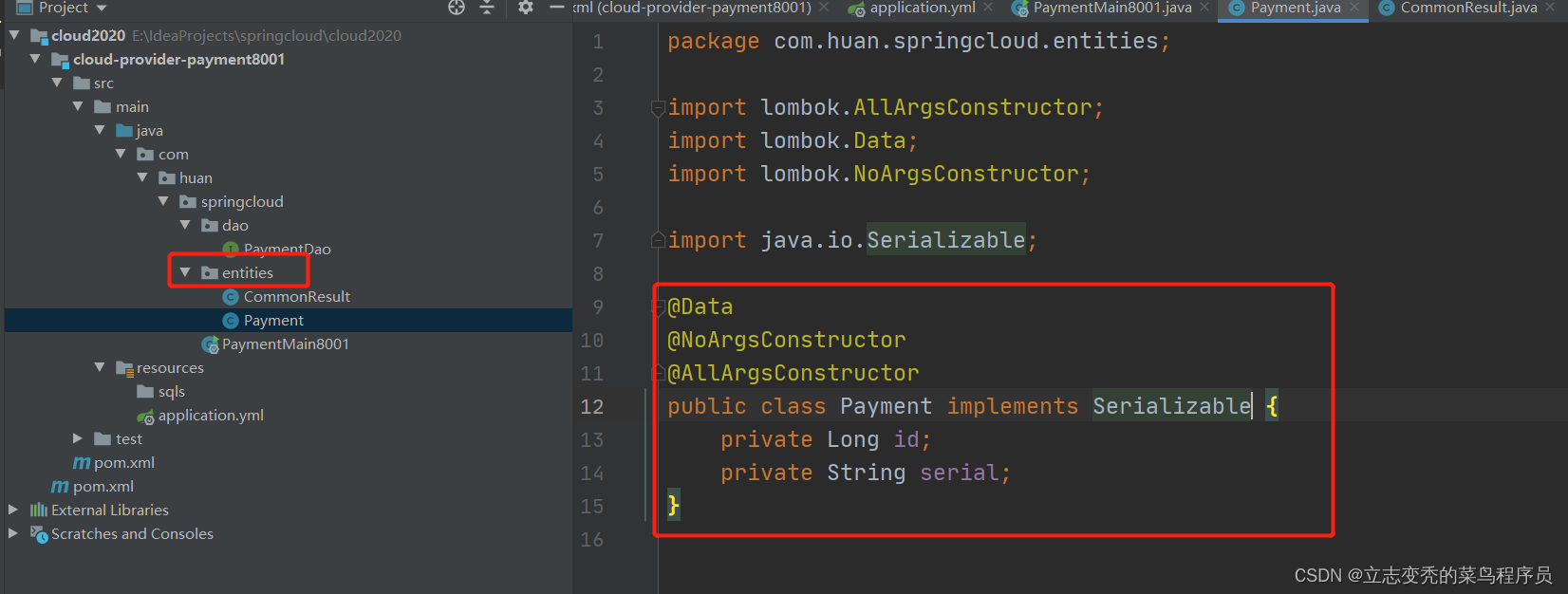Toggle fold marker beside @Data annotation

tap(658, 307)
